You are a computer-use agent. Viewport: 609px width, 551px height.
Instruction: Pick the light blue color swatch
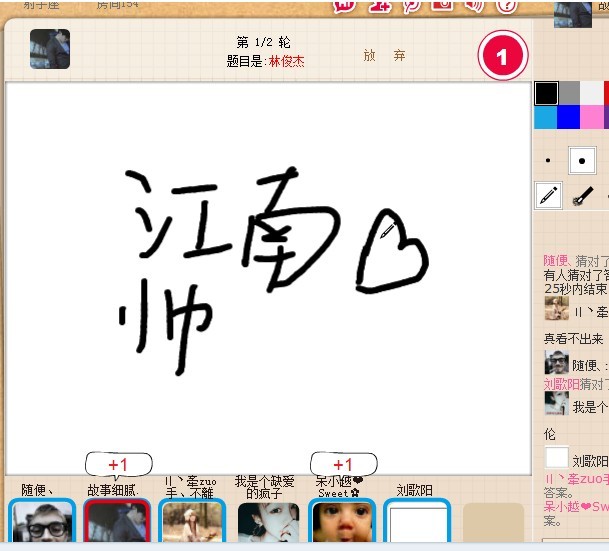click(x=546, y=117)
